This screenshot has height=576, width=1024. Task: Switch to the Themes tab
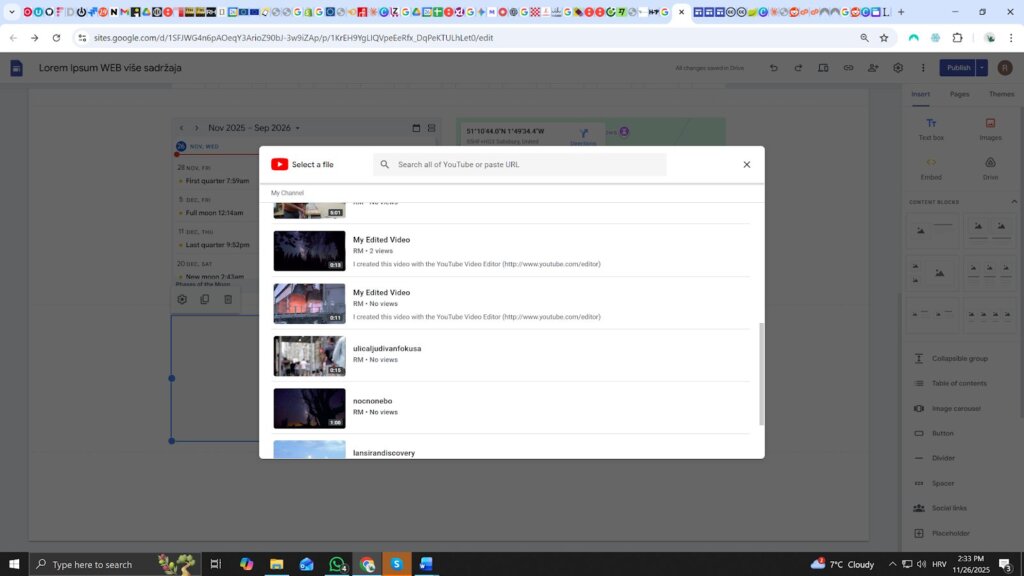click(1001, 94)
